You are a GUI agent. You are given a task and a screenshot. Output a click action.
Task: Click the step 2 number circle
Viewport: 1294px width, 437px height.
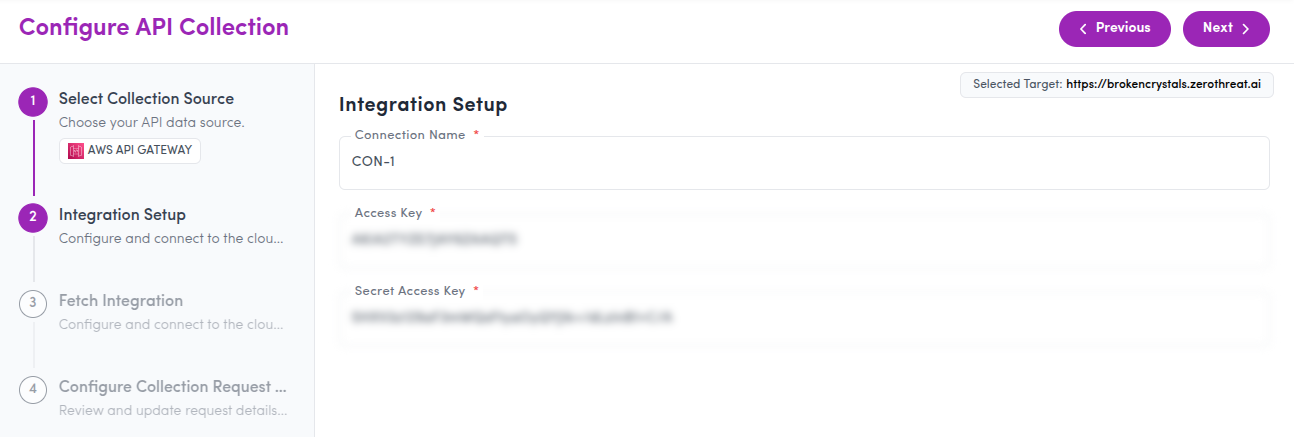[33, 217]
